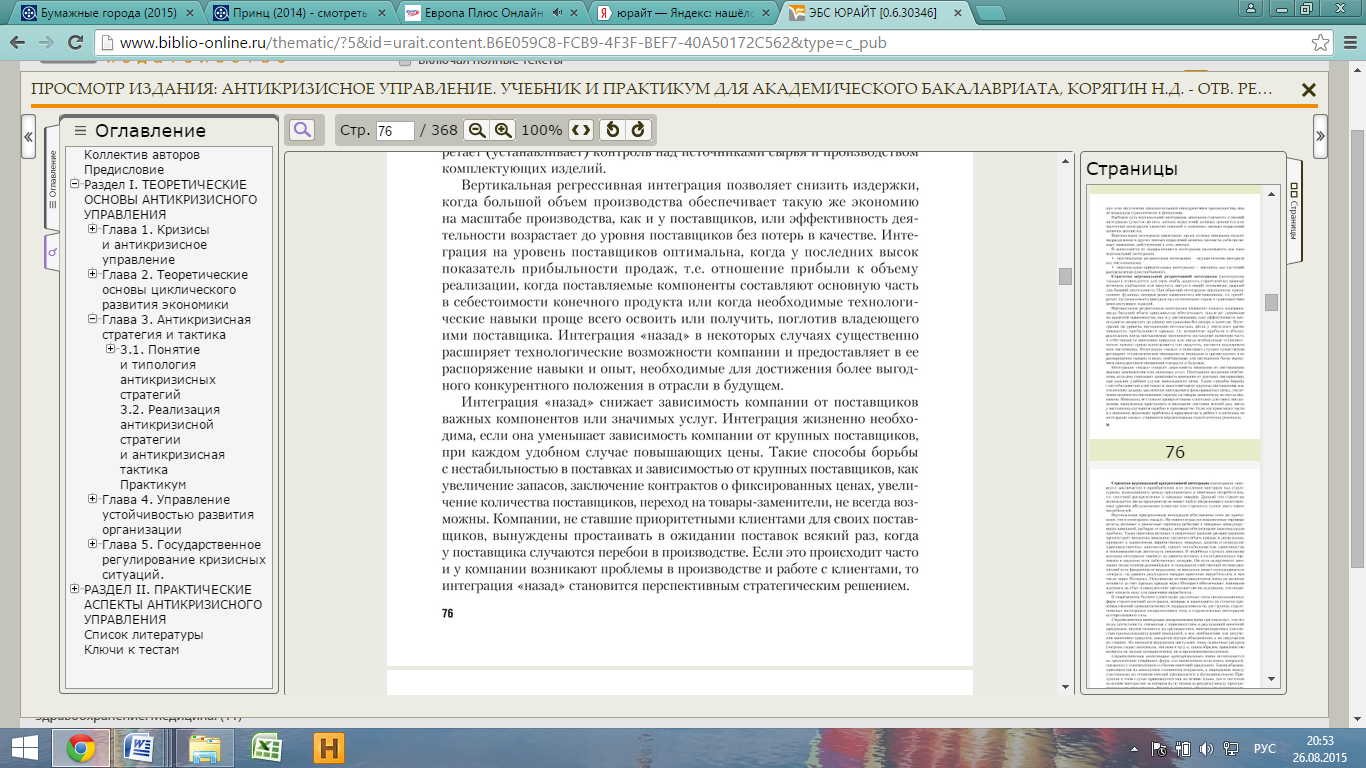Open Chrome menu hamburger button
The height and width of the screenshot is (768, 1366).
click(x=1348, y=43)
